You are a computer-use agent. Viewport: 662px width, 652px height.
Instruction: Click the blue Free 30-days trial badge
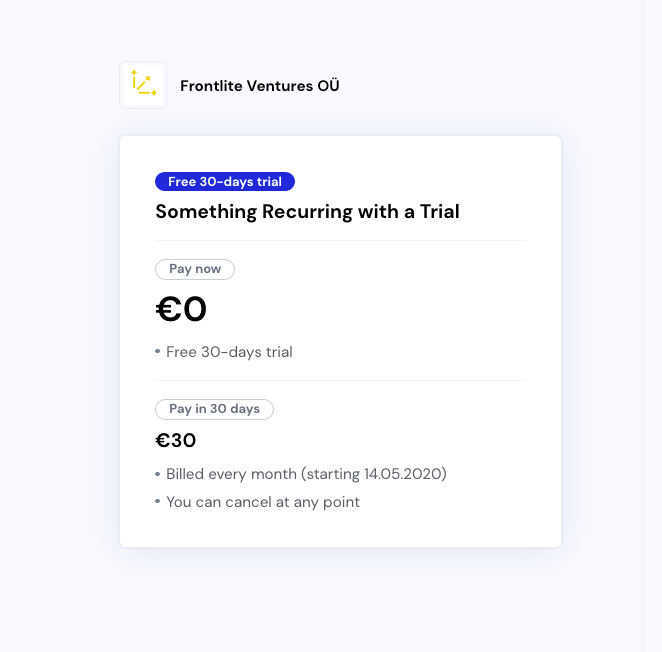click(225, 182)
